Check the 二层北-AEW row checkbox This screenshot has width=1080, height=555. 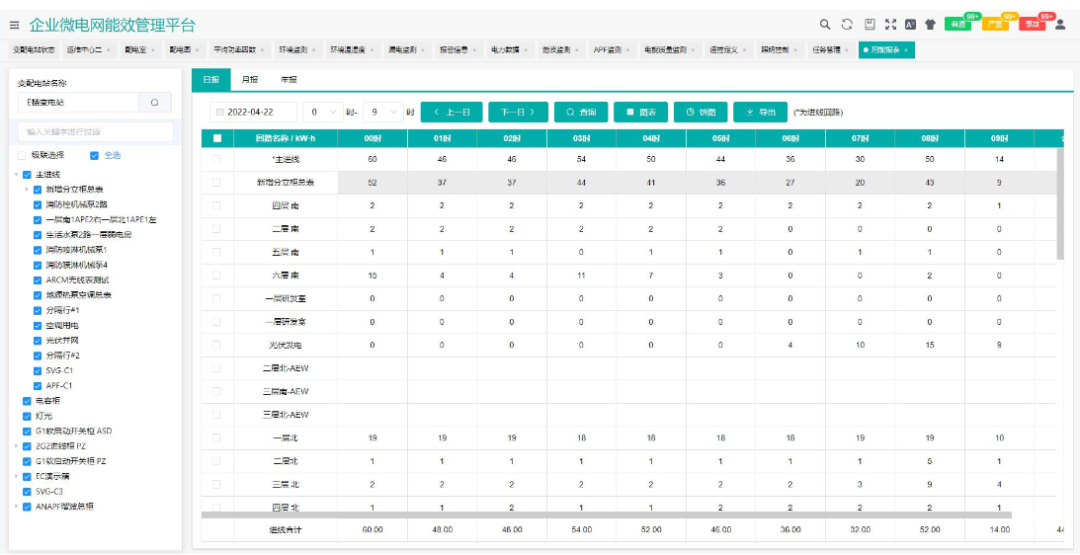tap(218, 368)
